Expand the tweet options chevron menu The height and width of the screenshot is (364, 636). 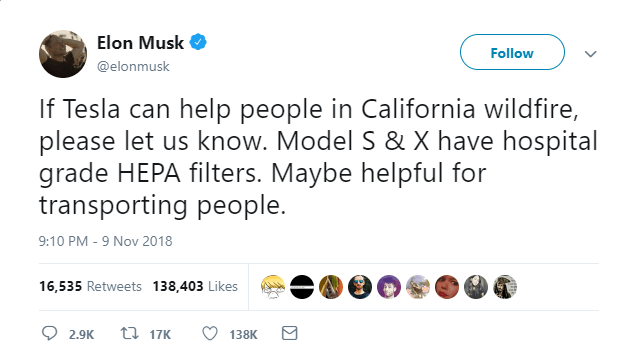[x=591, y=54]
